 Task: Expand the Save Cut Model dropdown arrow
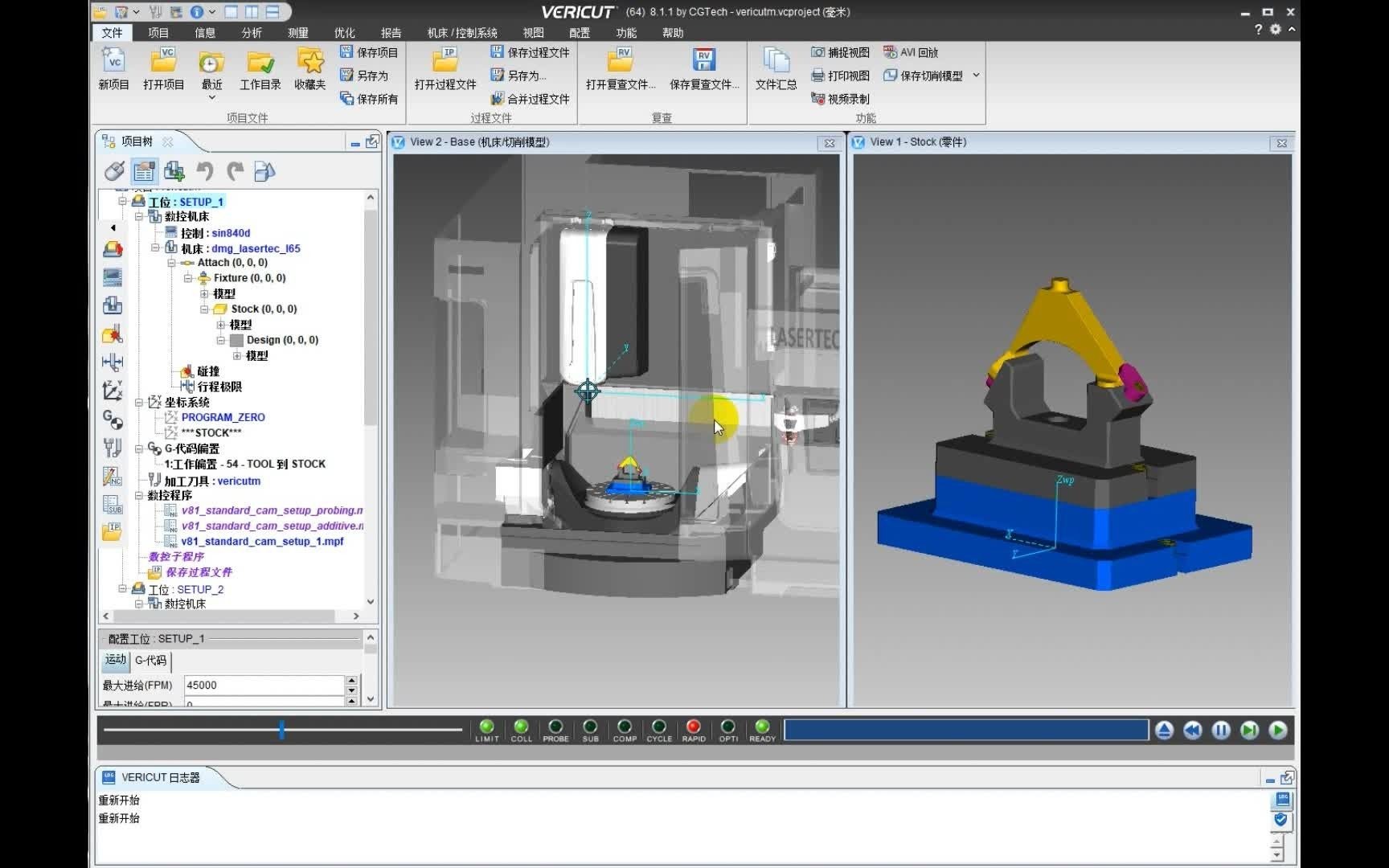pos(976,76)
